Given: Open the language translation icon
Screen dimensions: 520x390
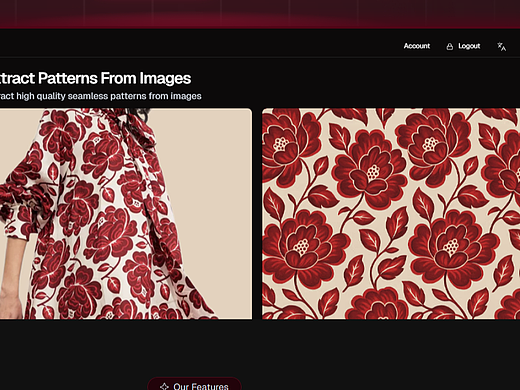Looking at the screenshot, I should tap(501, 46).
